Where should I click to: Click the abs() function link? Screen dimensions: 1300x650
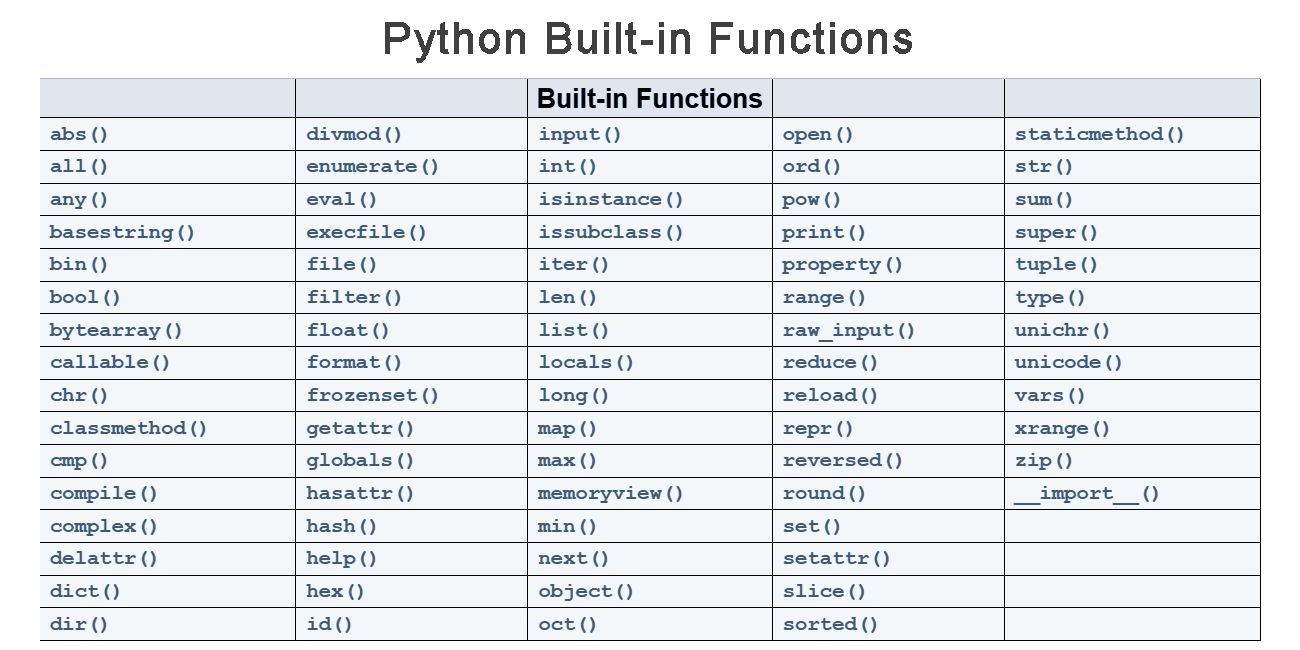[78, 134]
